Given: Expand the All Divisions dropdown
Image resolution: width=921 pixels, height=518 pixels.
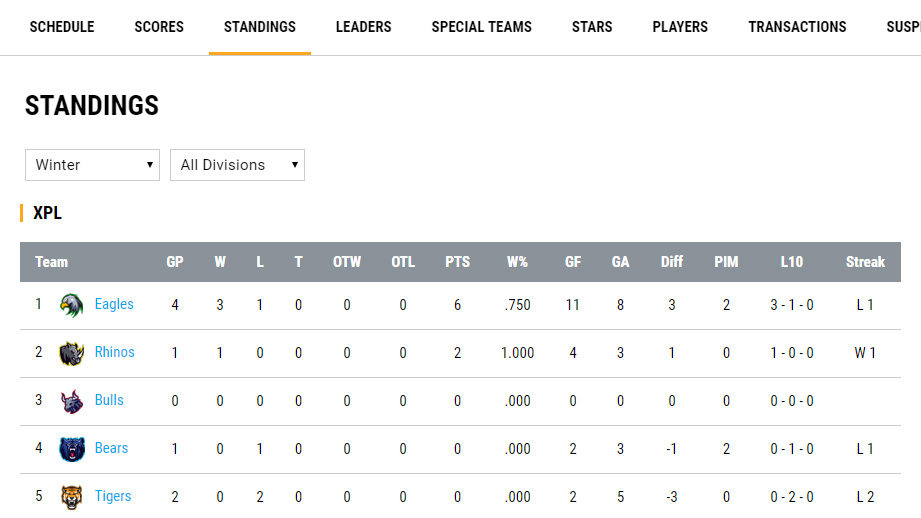Looking at the screenshot, I should [237, 165].
